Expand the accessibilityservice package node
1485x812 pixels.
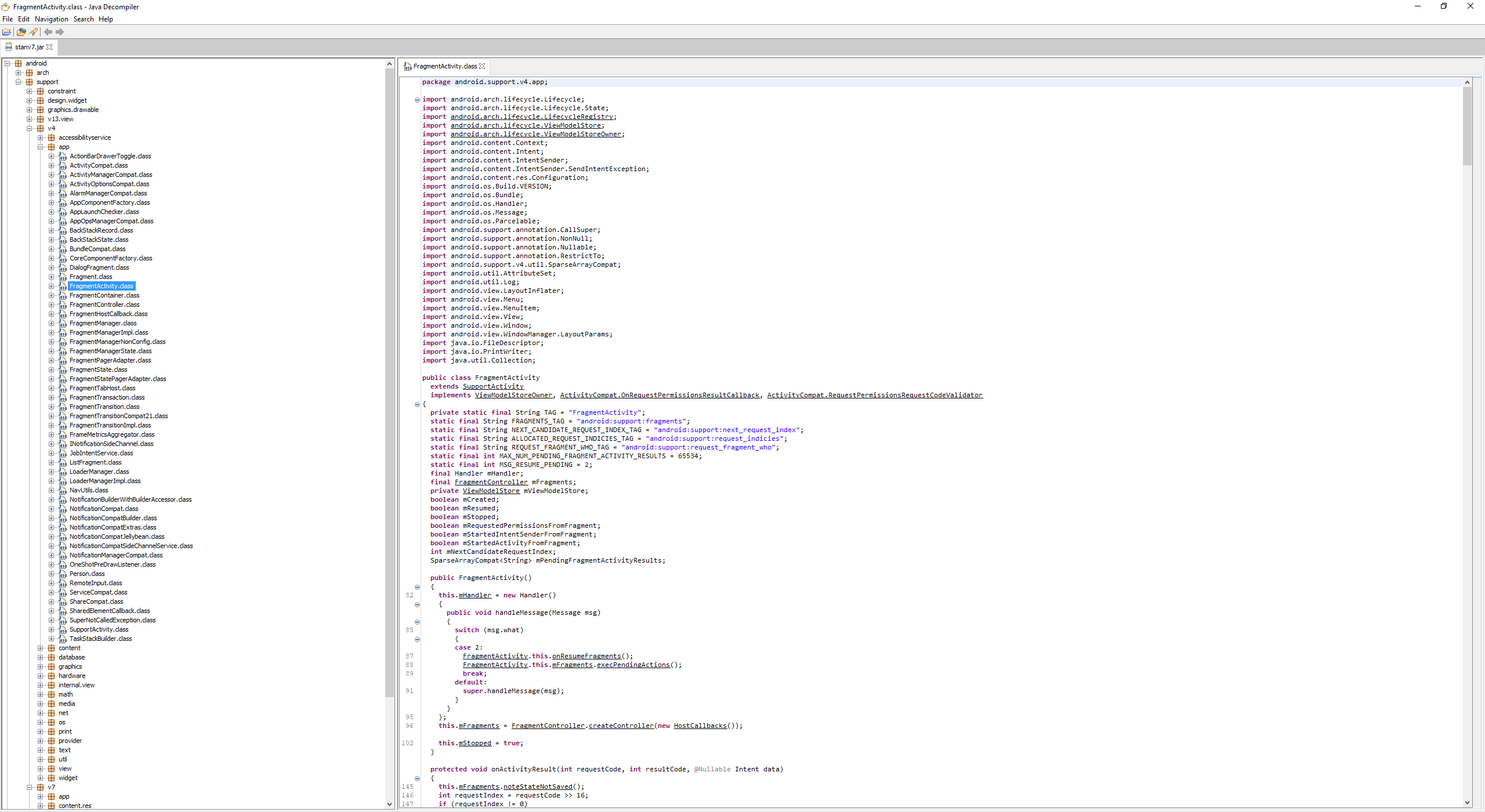tap(41, 137)
